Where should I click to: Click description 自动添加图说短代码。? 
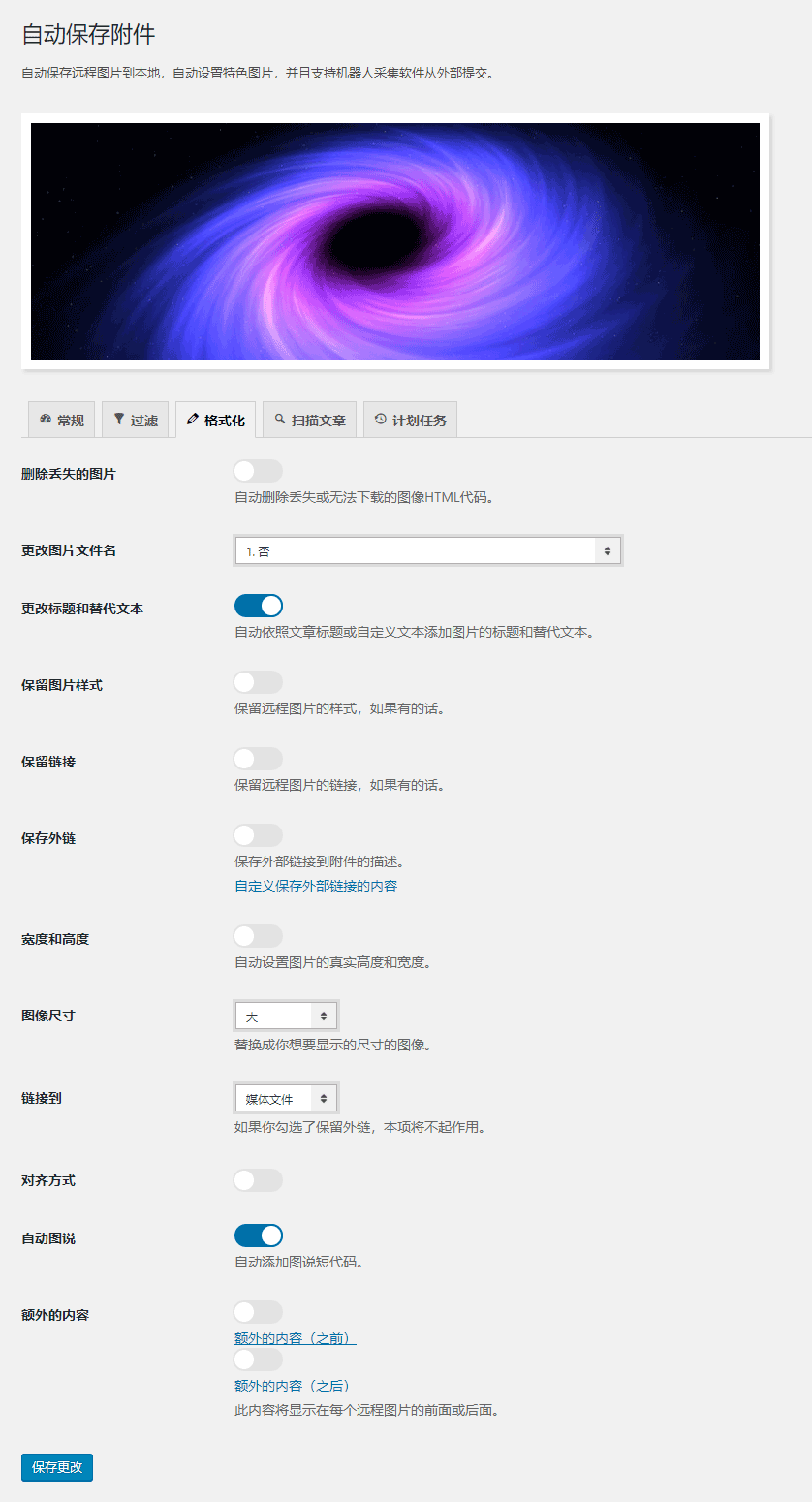pos(298,1262)
